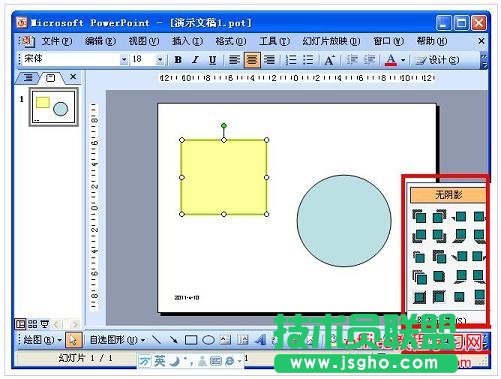Set right text alignment
The height and width of the screenshot is (379, 501).
coord(269,60)
